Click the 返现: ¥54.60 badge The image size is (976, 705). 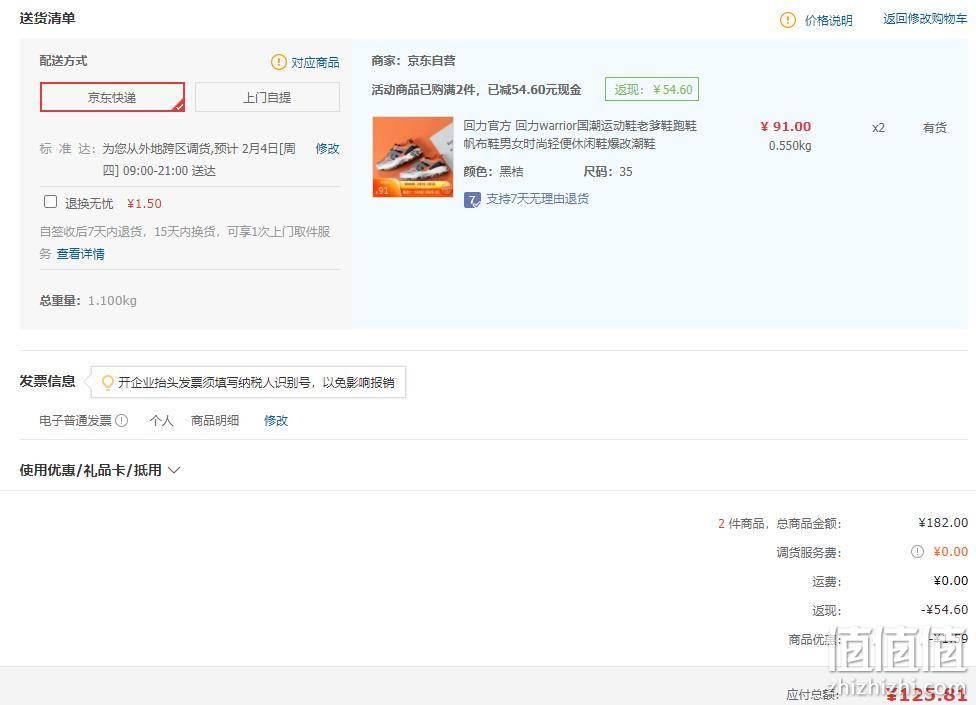pyautogui.click(x=652, y=89)
